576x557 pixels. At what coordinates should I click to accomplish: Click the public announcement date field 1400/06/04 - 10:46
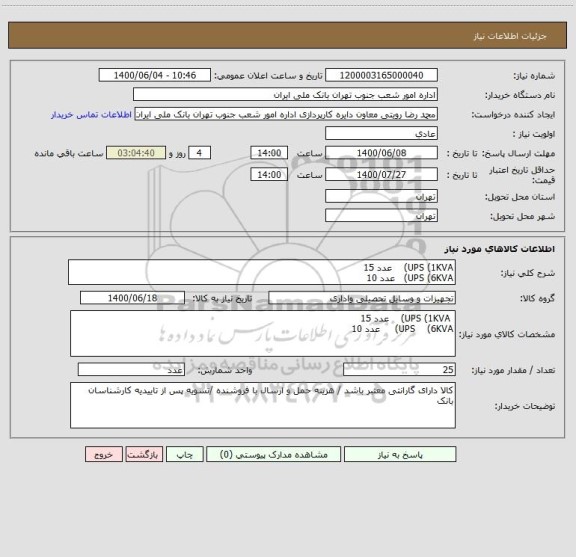155,75
